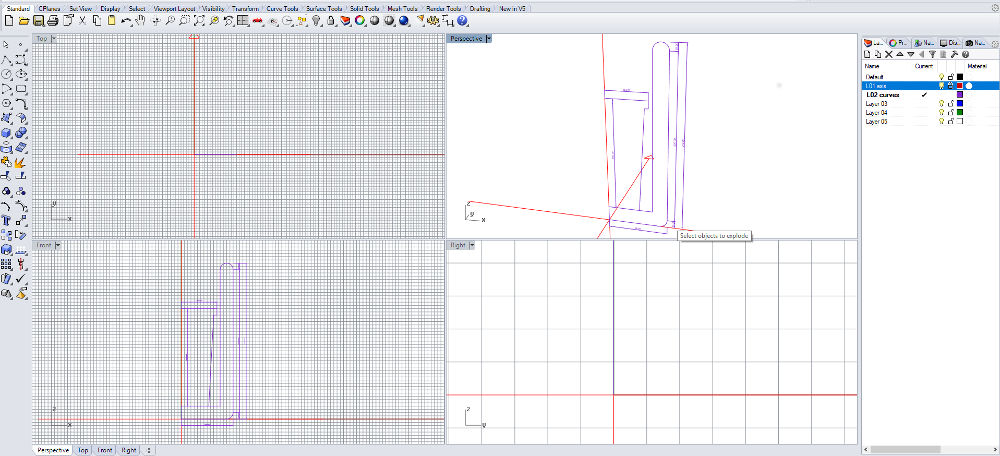
Task: Select the Polyline tool in left sidebar
Action: pyautogui.click(x=6, y=61)
